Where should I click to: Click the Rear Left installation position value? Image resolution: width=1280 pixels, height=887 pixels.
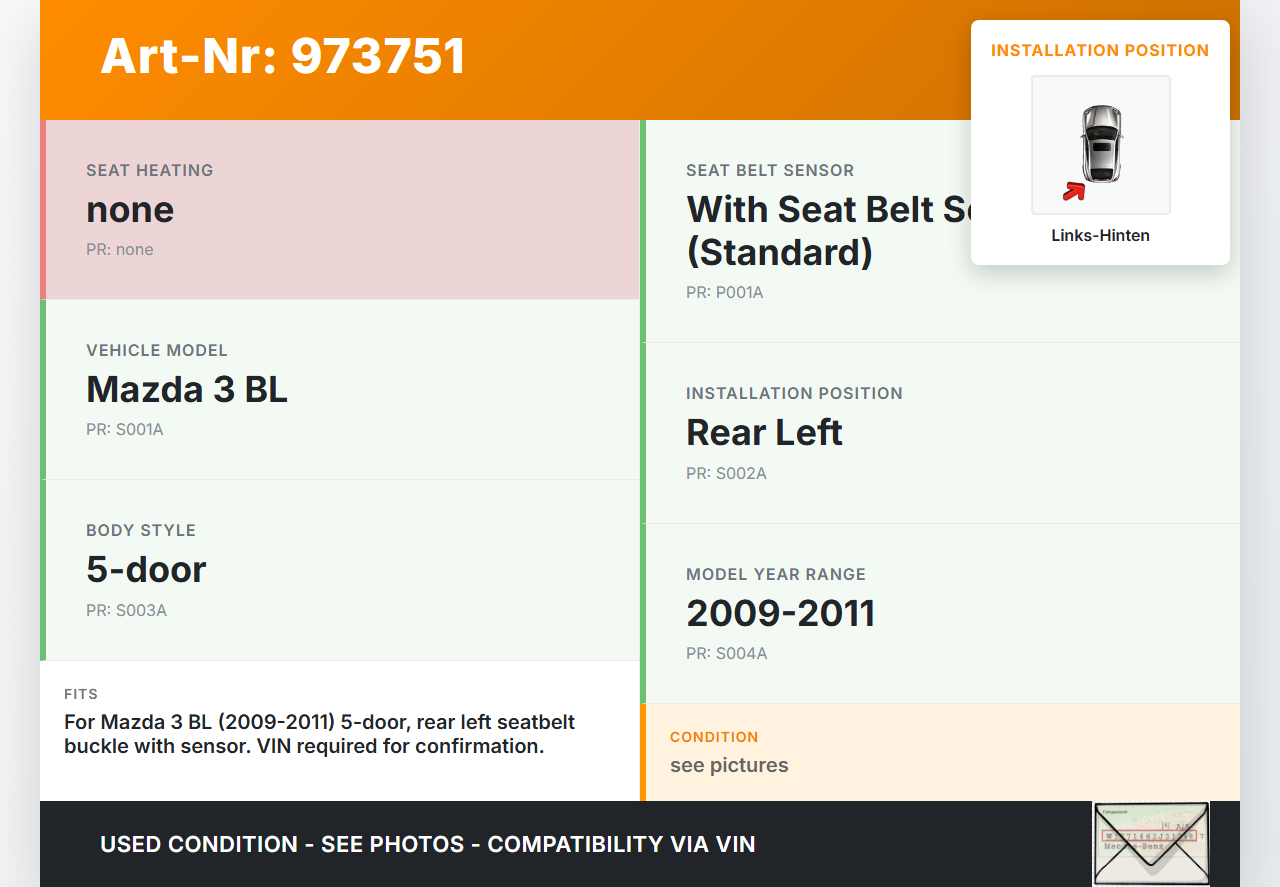click(764, 432)
